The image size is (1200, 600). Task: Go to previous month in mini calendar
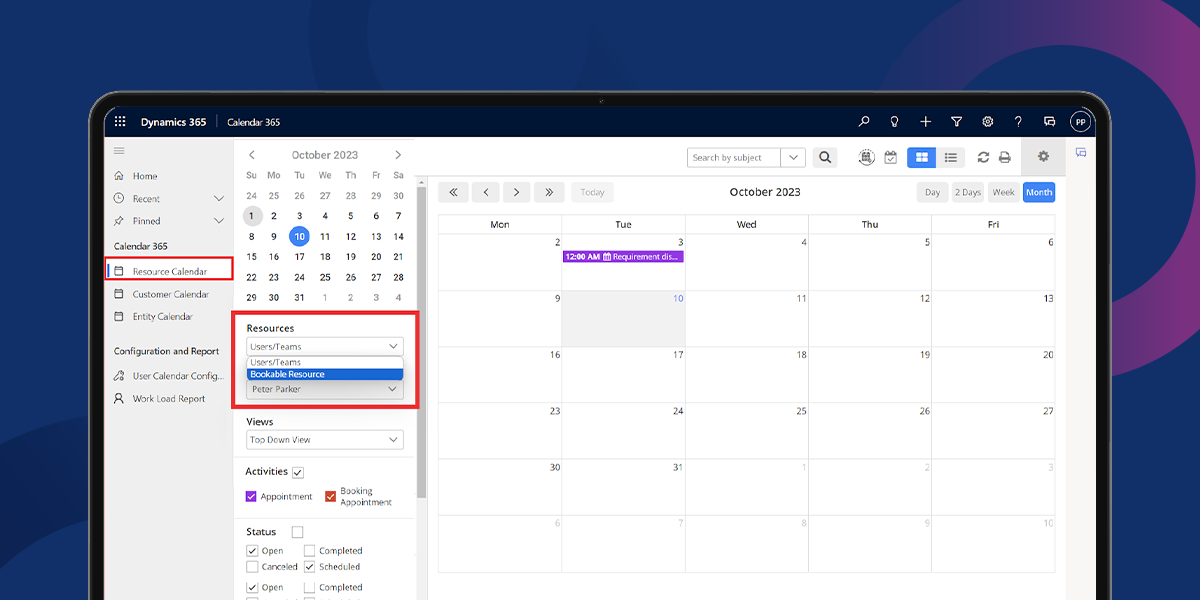tap(252, 155)
